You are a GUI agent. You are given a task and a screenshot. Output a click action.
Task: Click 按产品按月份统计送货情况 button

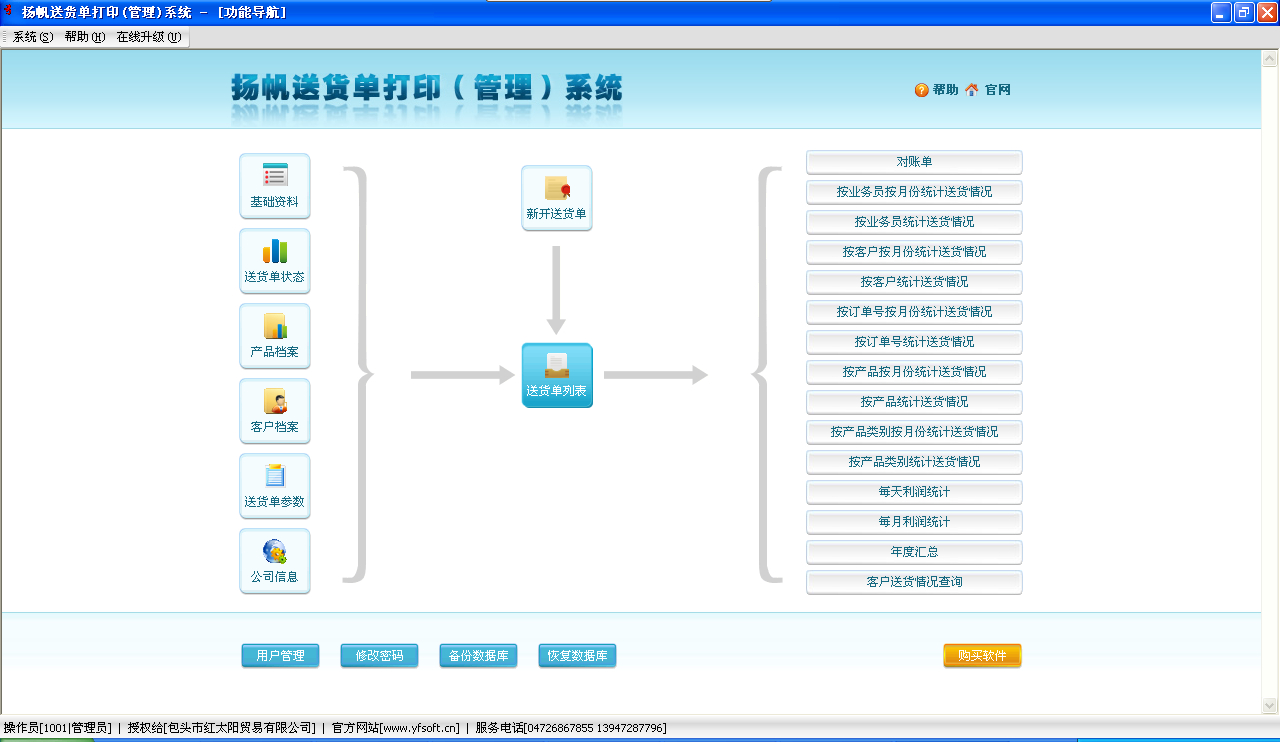click(x=914, y=372)
